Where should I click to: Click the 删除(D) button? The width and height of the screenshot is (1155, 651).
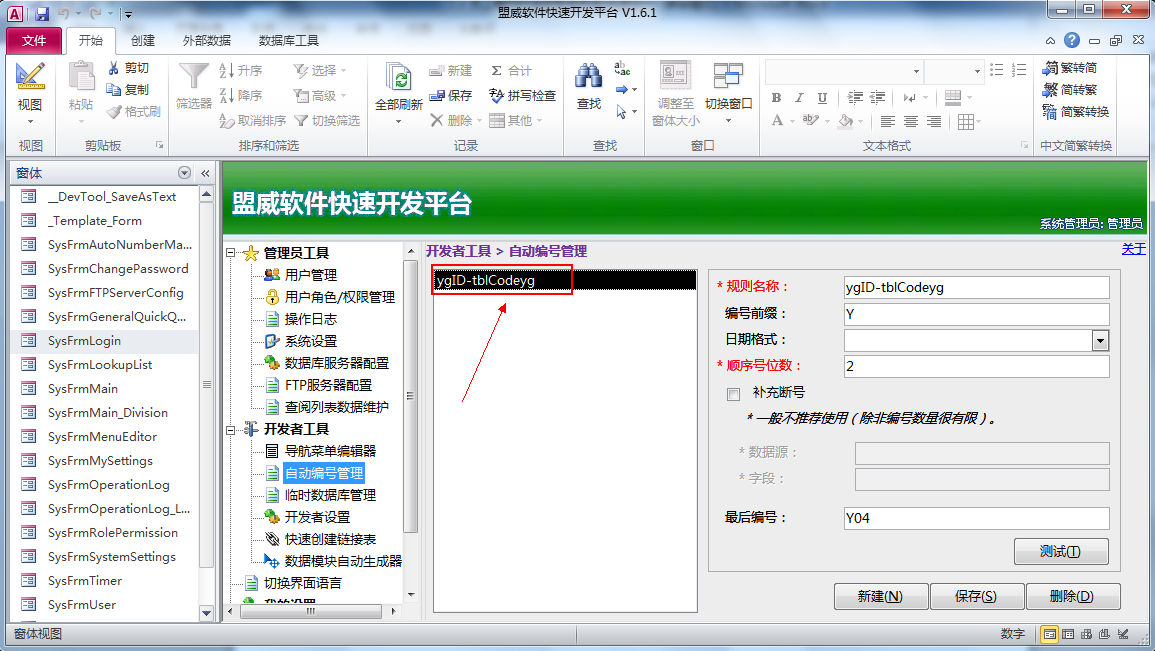tap(1072, 597)
